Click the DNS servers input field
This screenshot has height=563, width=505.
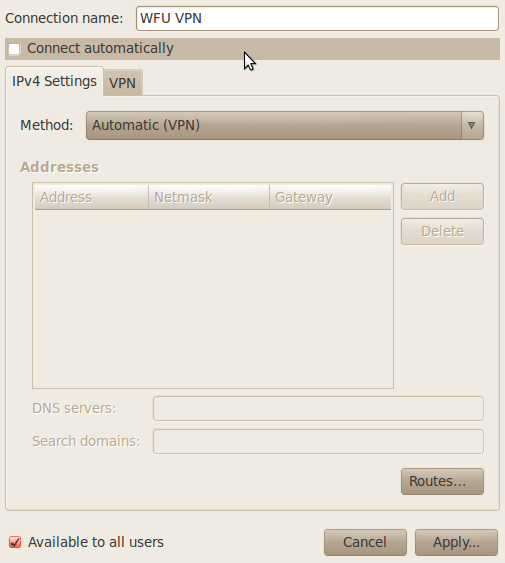click(318, 408)
